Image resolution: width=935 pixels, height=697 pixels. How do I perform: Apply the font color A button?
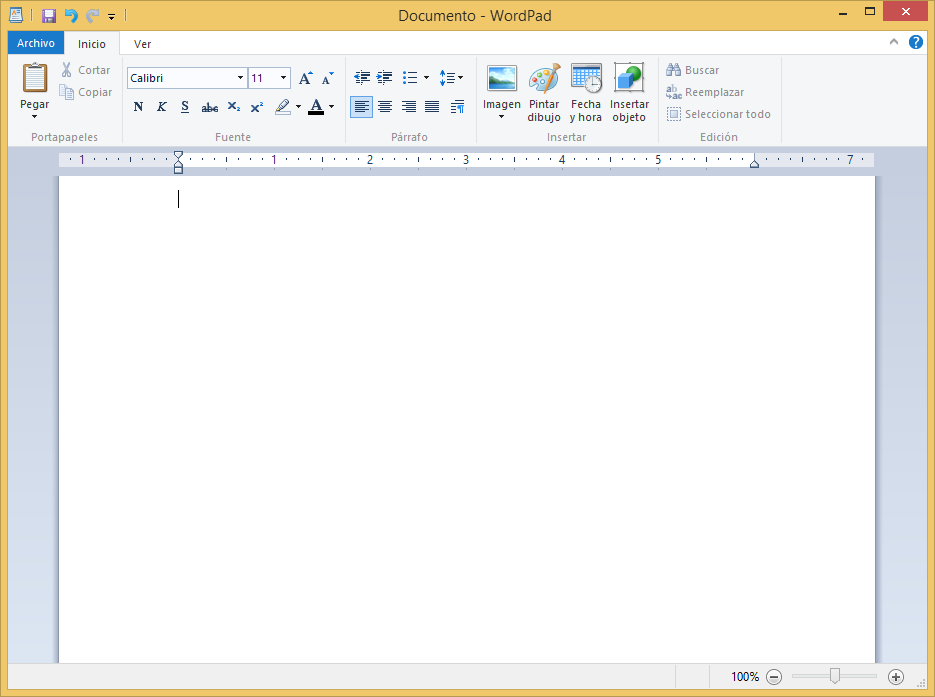(316, 107)
